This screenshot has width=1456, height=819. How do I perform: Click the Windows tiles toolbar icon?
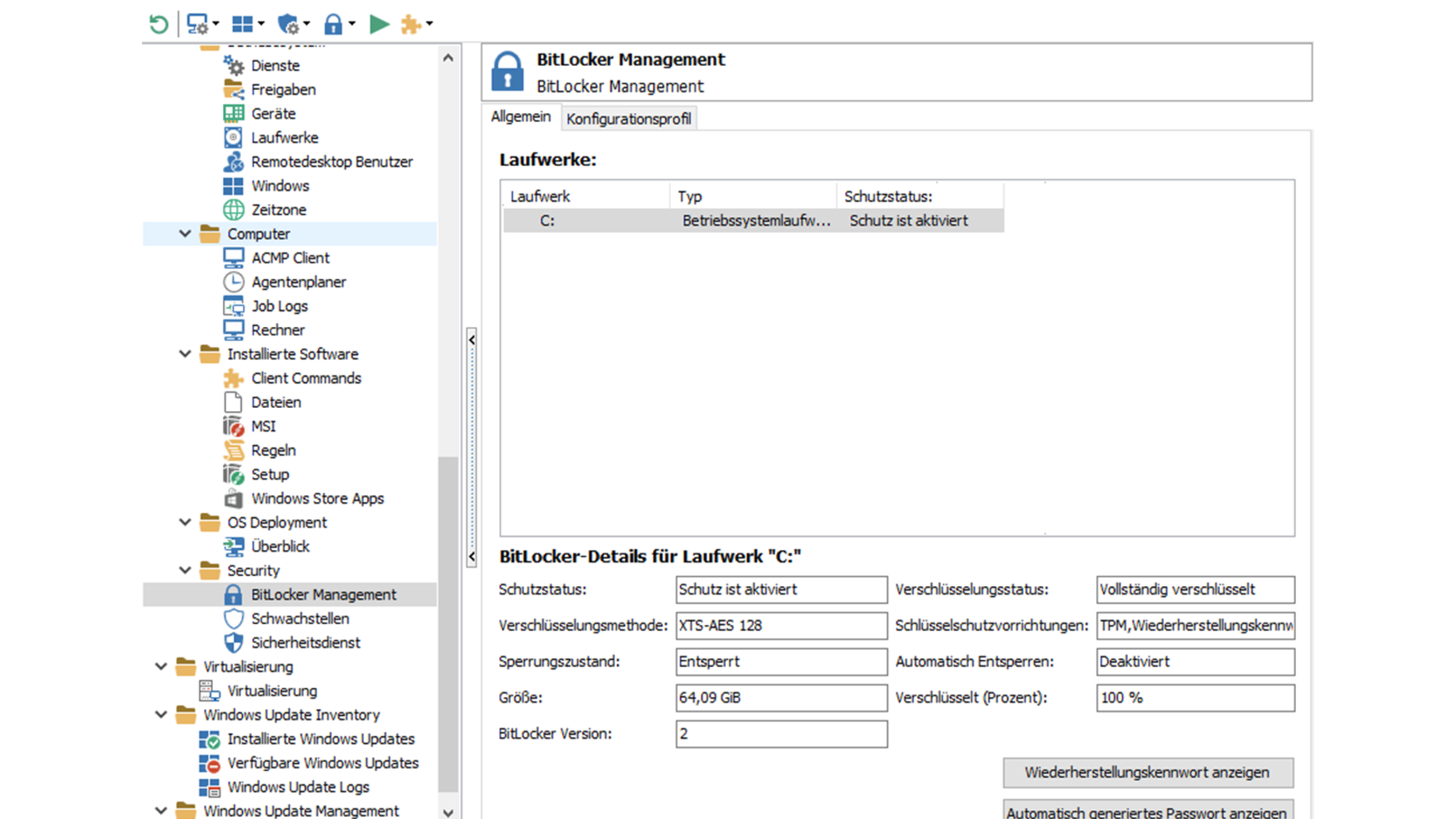(242, 24)
